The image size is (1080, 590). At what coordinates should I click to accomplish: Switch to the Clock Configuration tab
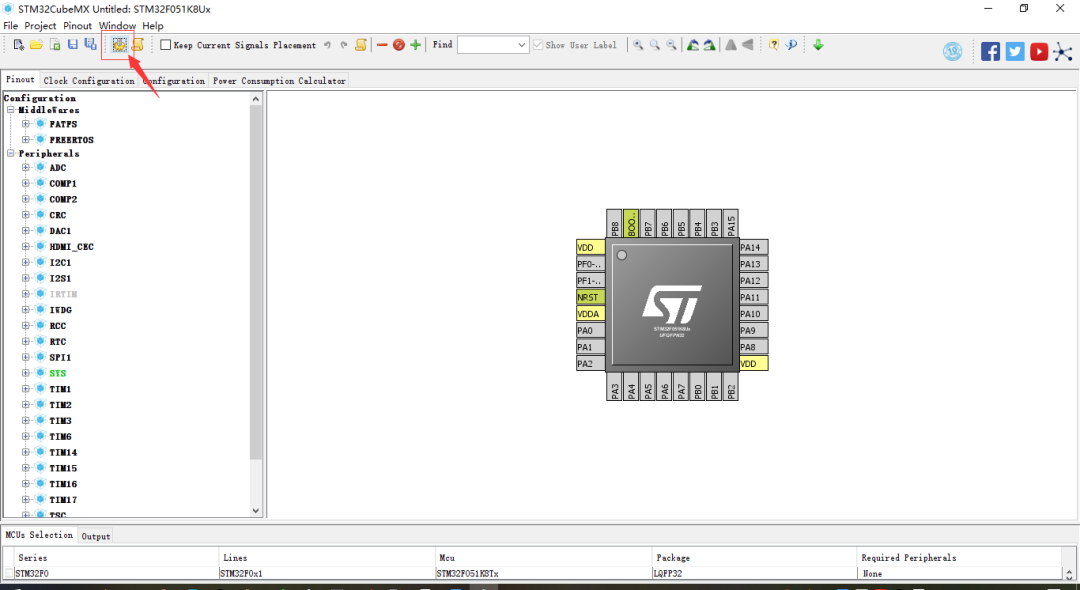pyautogui.click(x=89, y=81)
